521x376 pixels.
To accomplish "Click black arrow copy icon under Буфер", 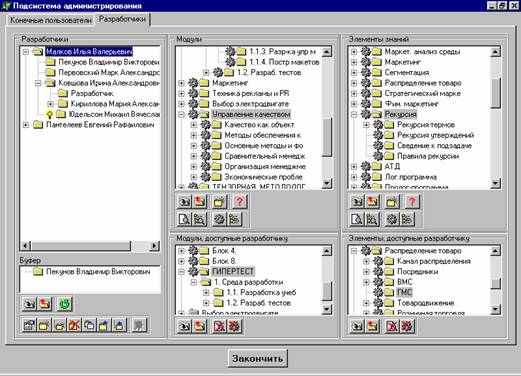I will coord(29,304).
